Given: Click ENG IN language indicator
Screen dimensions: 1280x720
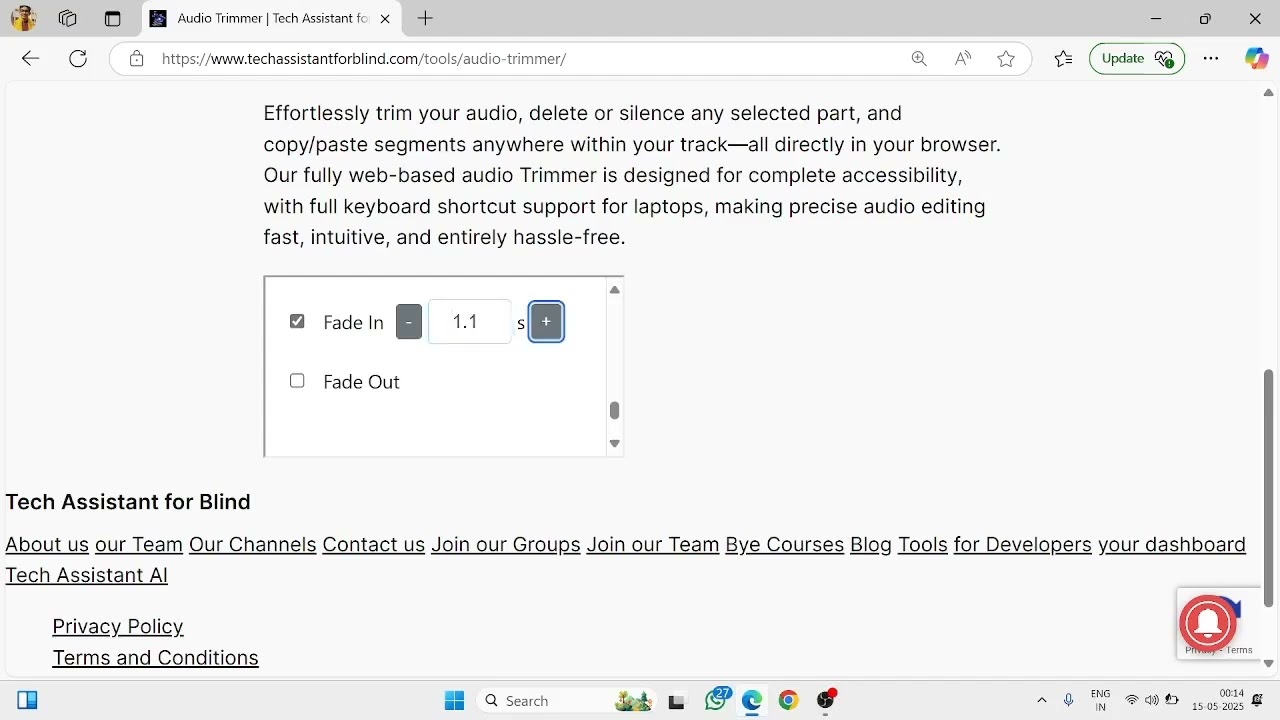Looking at the screenshot, I should tap(1101, 701).
